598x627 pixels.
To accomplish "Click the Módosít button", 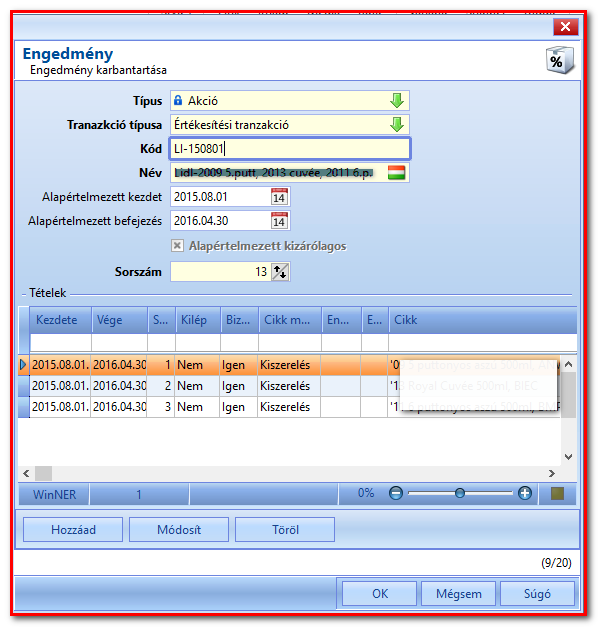I will pyautogui.click(x=179, y=530).
